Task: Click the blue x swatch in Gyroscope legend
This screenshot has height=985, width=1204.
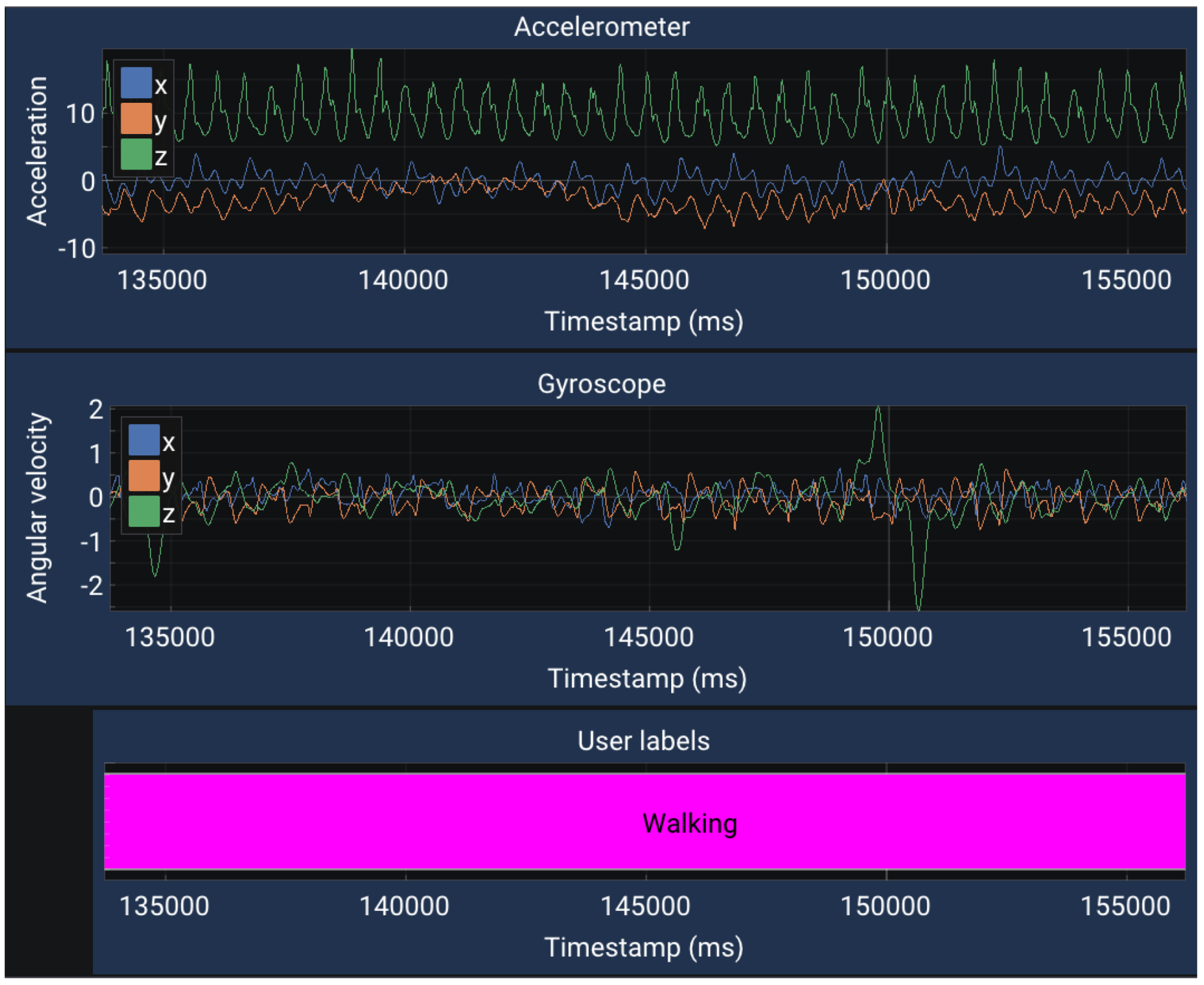Action: 144,440
